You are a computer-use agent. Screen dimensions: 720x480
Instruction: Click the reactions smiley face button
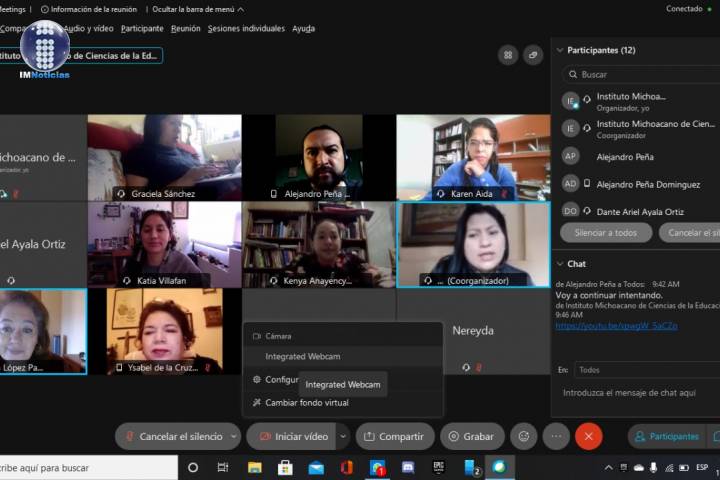[523, 437]
